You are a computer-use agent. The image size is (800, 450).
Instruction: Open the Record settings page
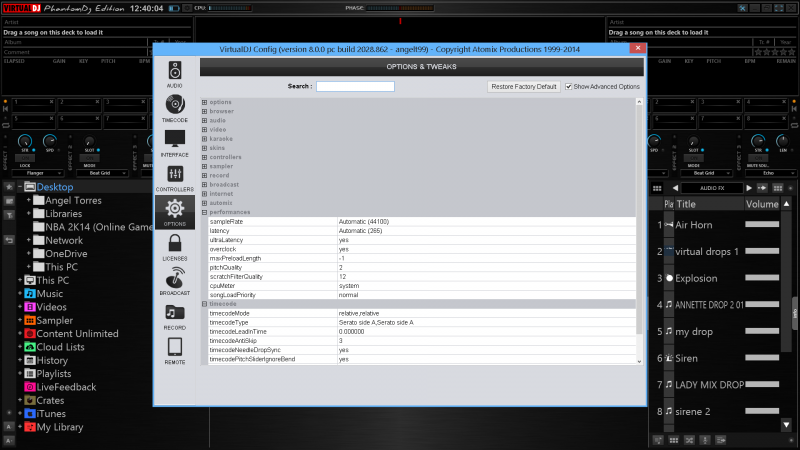click(174, 316)
